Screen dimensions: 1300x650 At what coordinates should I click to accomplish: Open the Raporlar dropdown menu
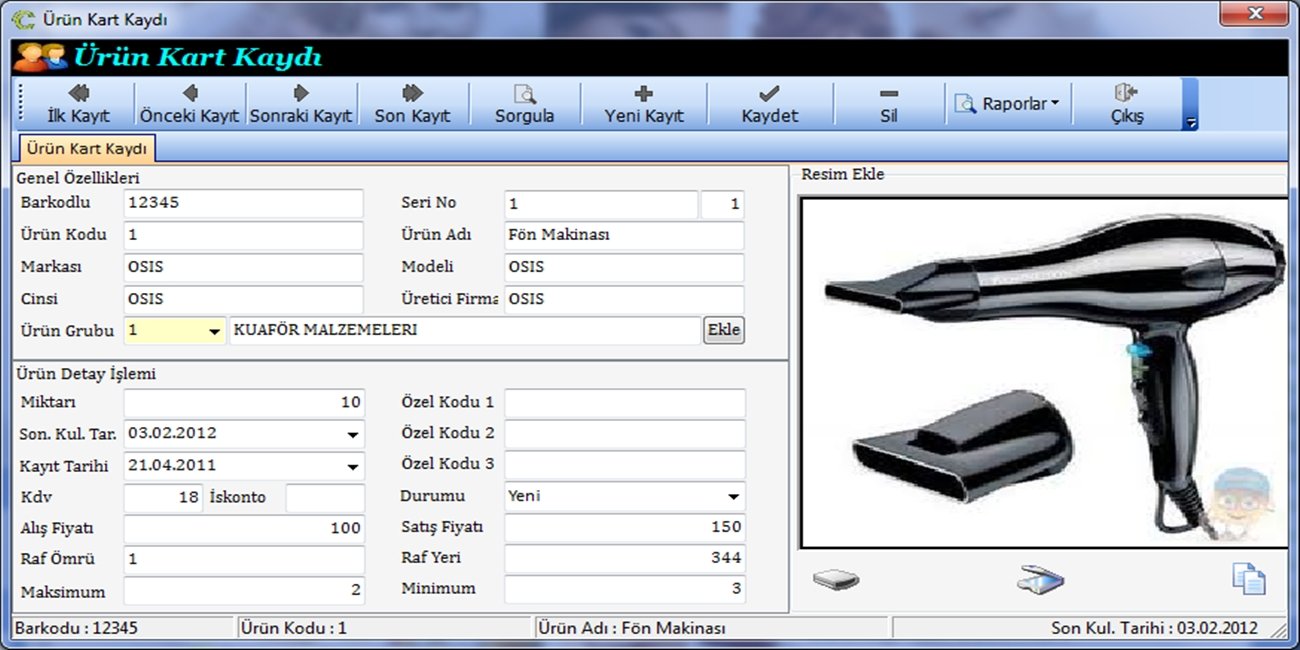pyautogui.click(x=1007, y=104)
